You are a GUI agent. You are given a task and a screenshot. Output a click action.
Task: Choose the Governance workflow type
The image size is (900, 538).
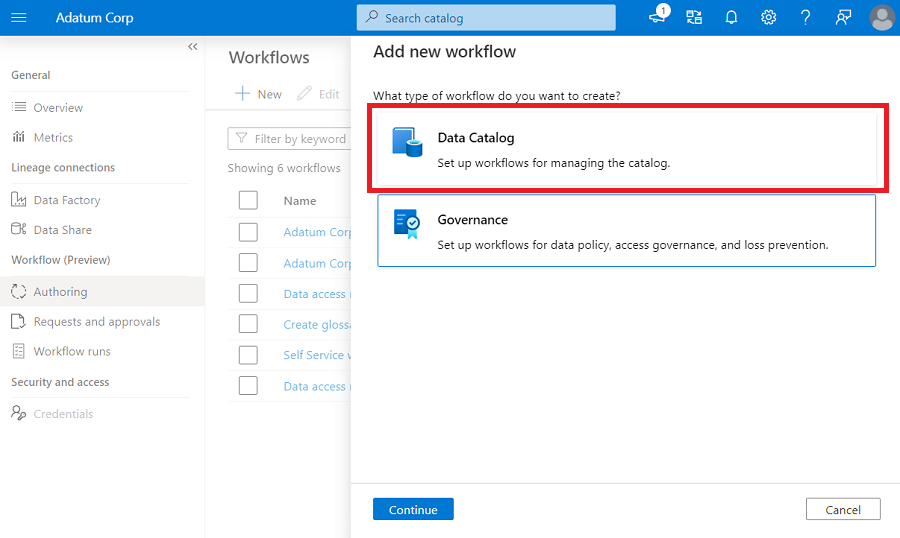(626, 230)
